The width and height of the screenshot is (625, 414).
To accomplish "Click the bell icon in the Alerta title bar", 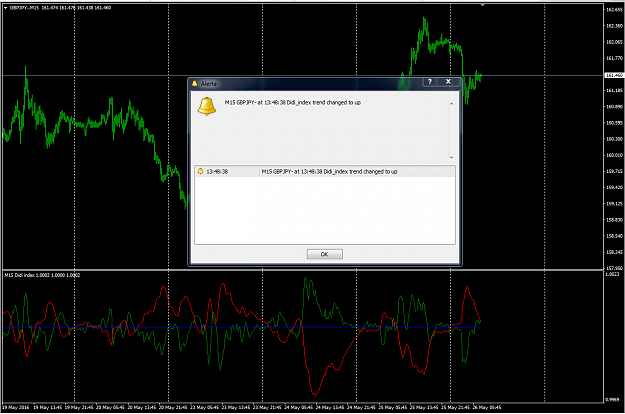I will [195, 84].
